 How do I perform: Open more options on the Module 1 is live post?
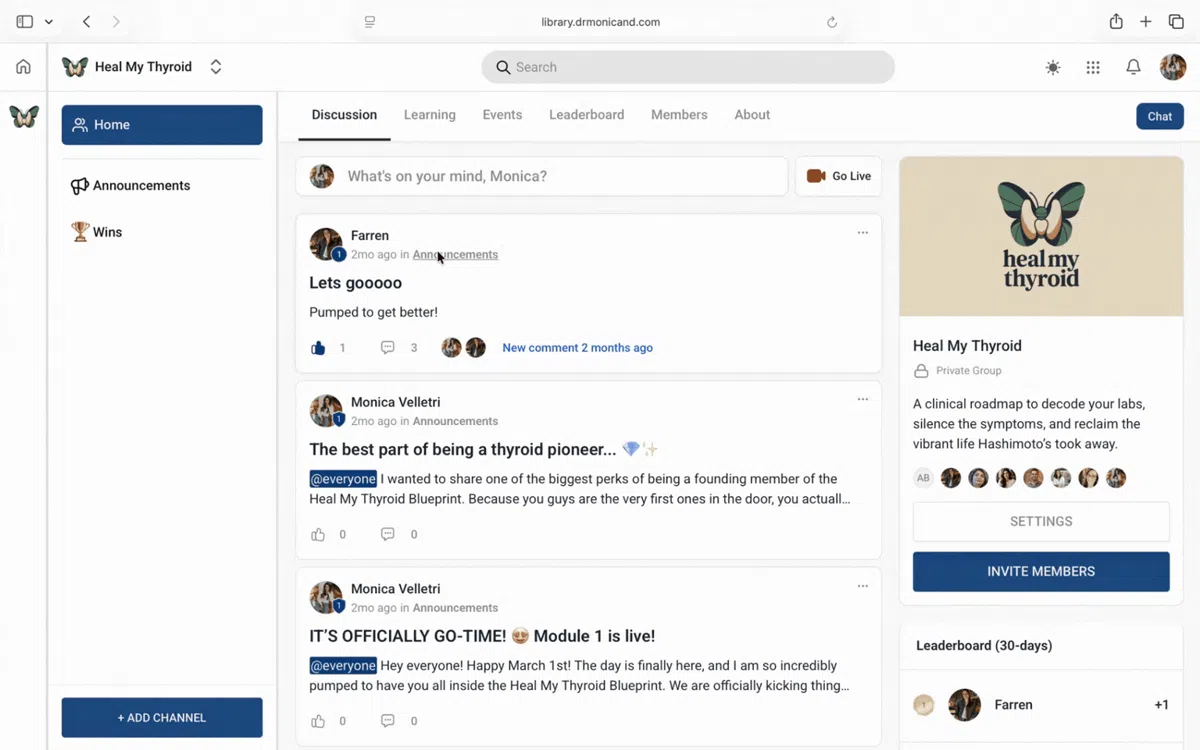click(862, 587)
